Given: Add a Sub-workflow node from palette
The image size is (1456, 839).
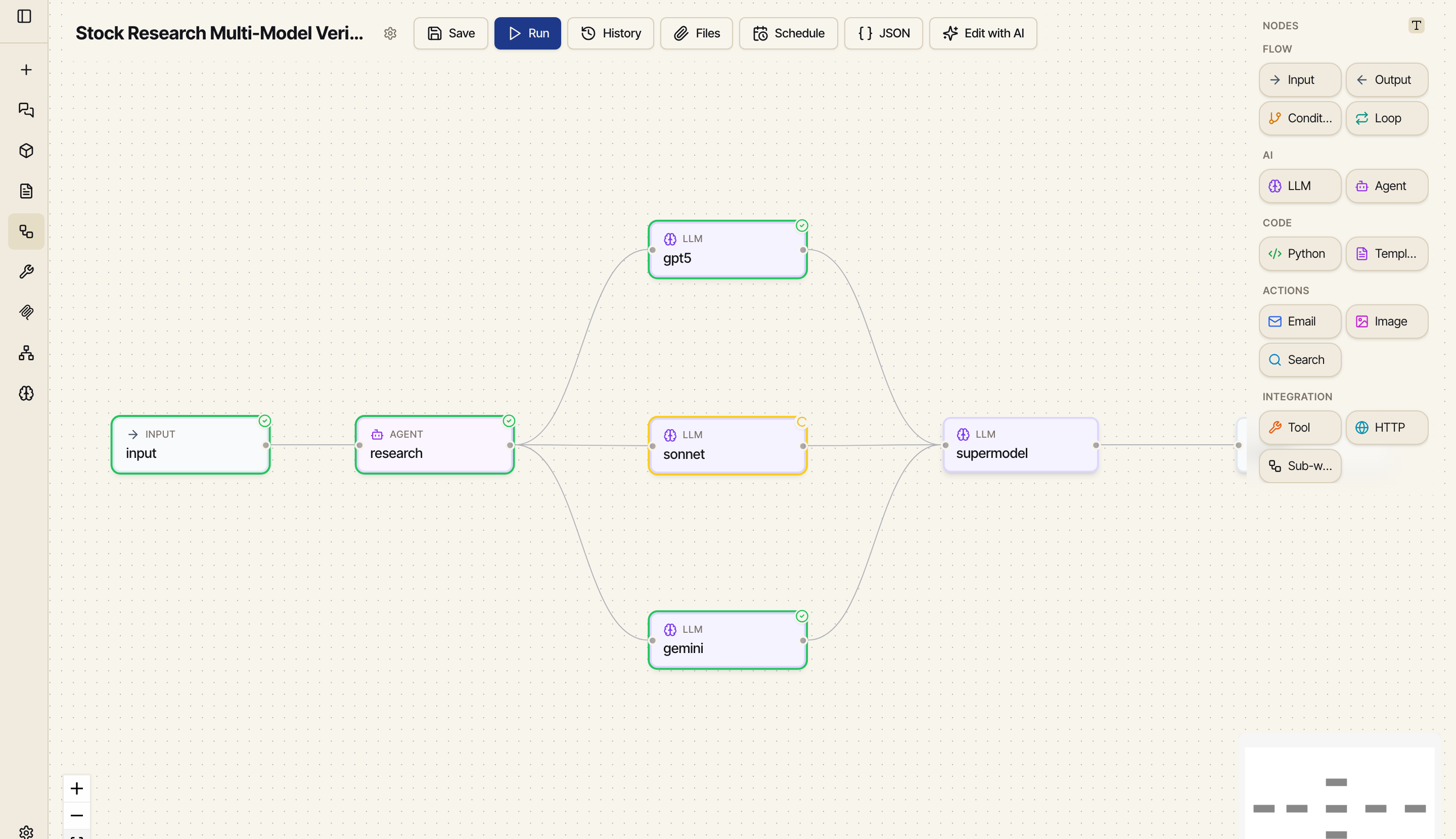Looking at the screenshot, I should (1300, 465).
